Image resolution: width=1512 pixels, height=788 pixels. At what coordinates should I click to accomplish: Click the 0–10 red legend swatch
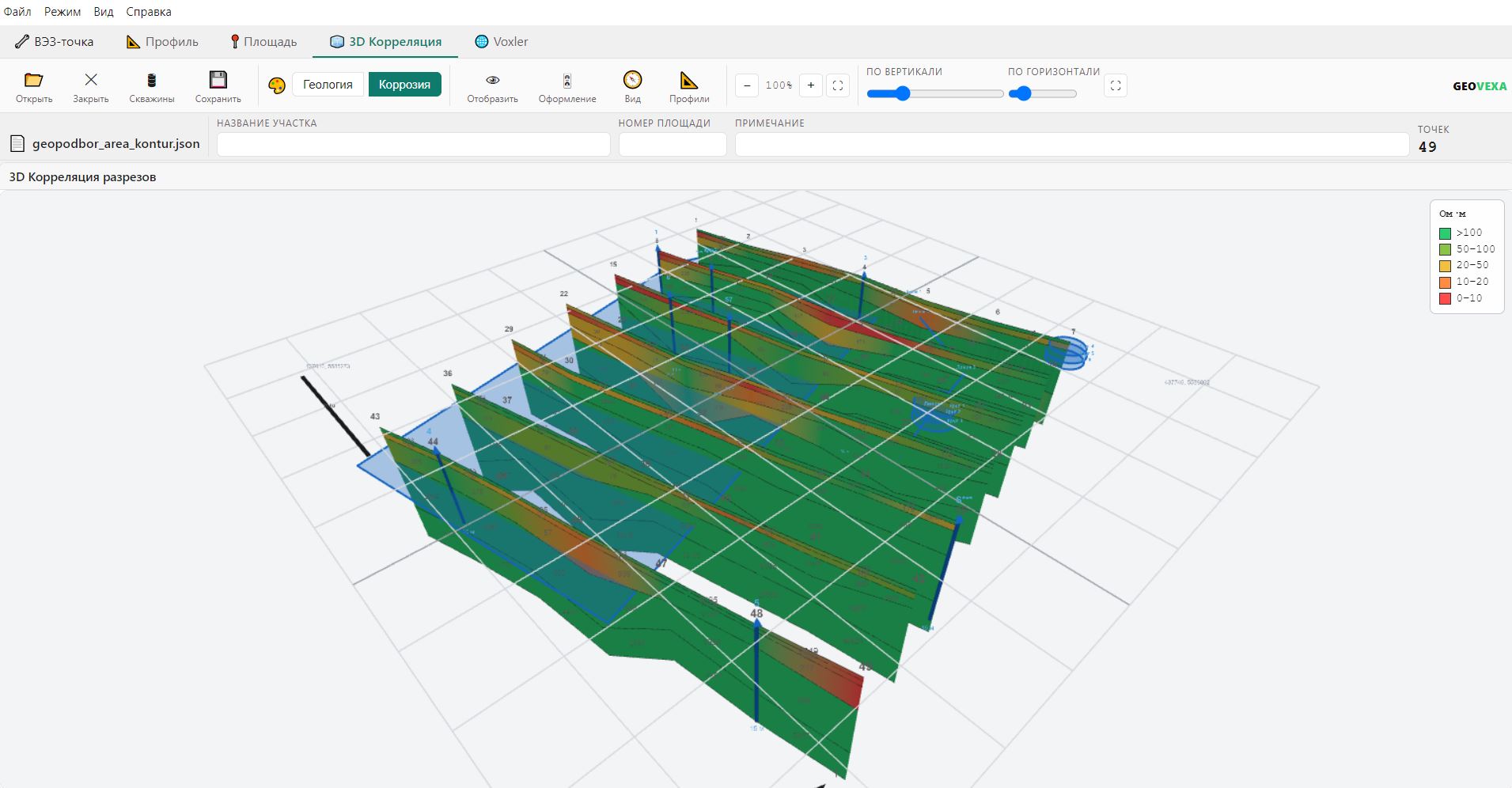click(1445, 298)
